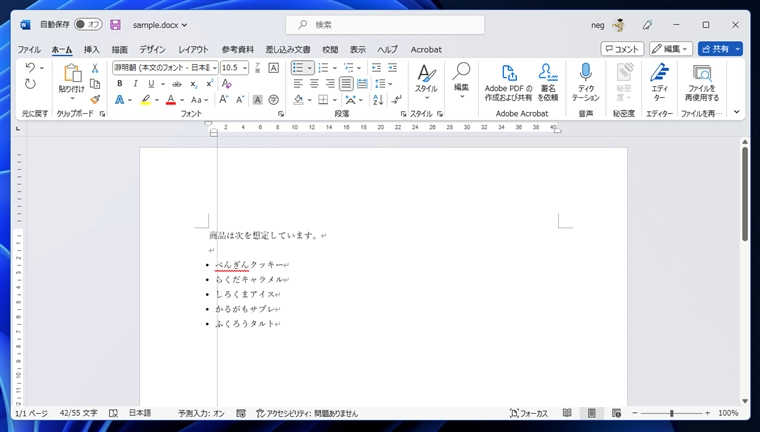Click the Character Border icon
Image resolution: width=760 pixels, height=432 pixels.
pos(273,68)
